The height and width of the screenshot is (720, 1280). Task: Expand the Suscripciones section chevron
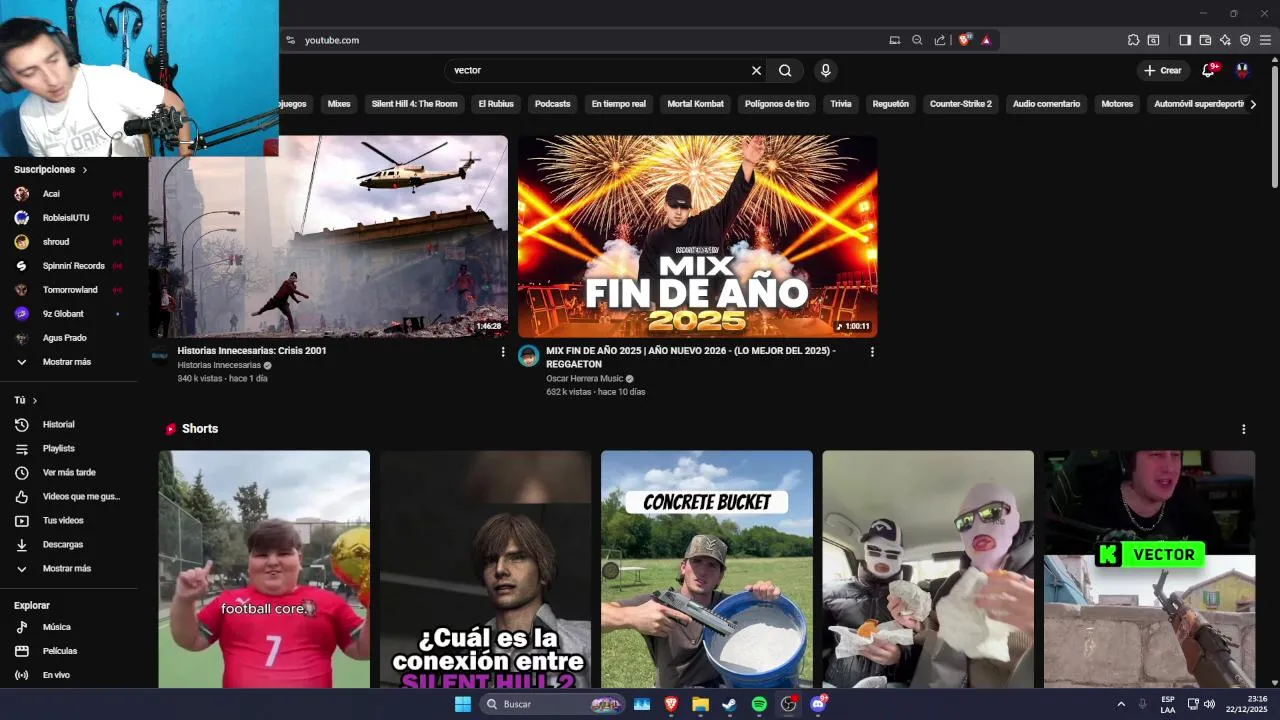coord(85,170)
